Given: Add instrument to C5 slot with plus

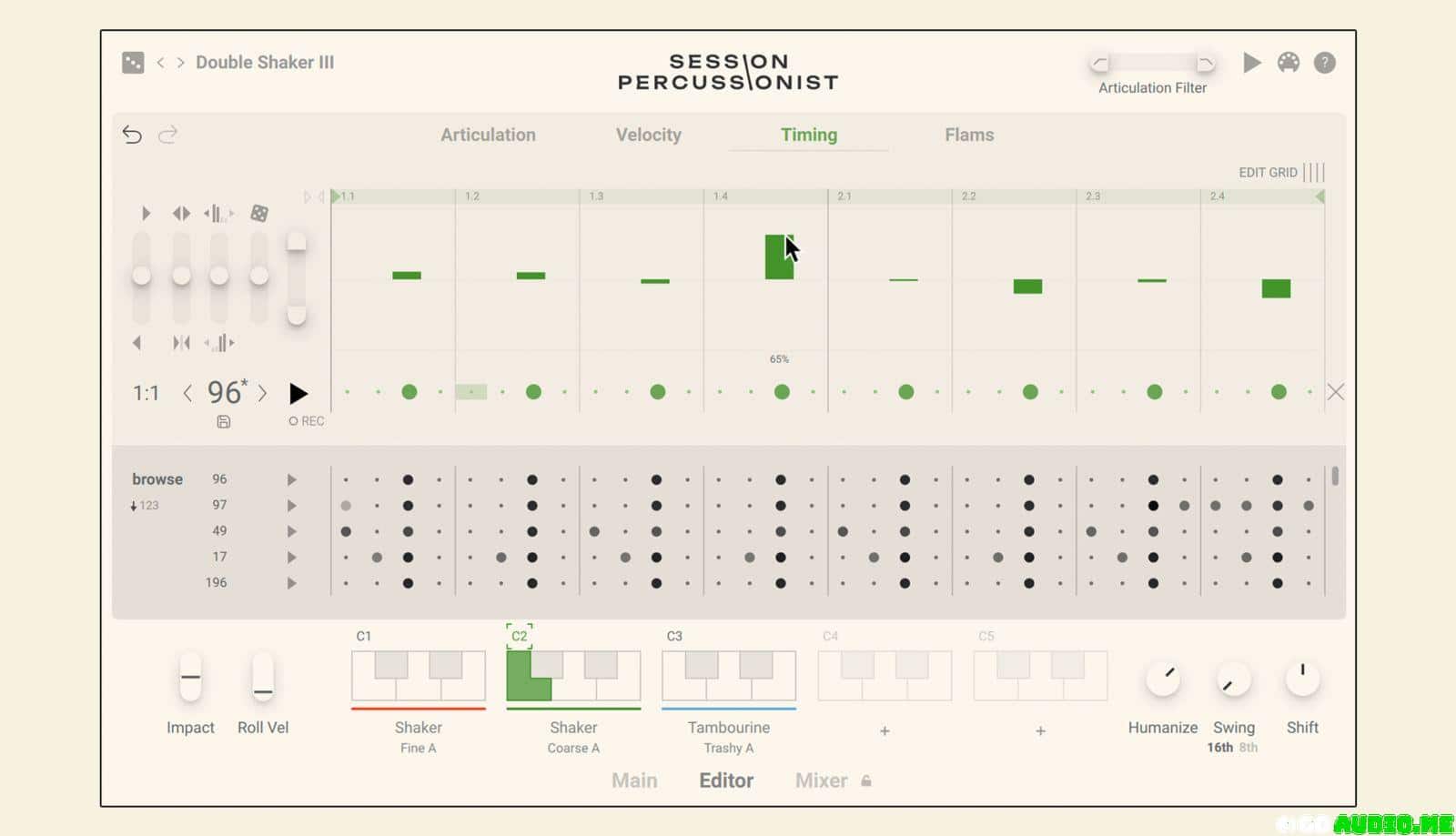Looking at the screenshot, I should pos(1040,730).
